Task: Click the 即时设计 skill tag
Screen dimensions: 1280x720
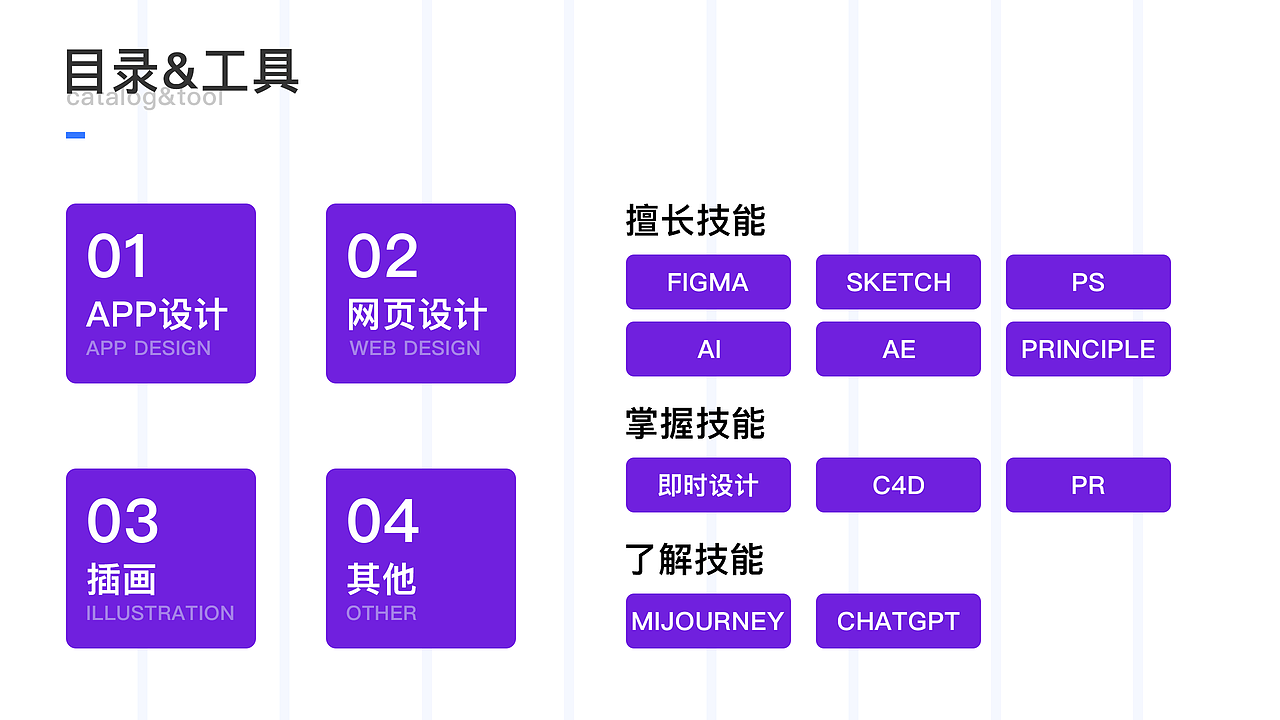Action: pyautogui.click(x=708, y=485)
